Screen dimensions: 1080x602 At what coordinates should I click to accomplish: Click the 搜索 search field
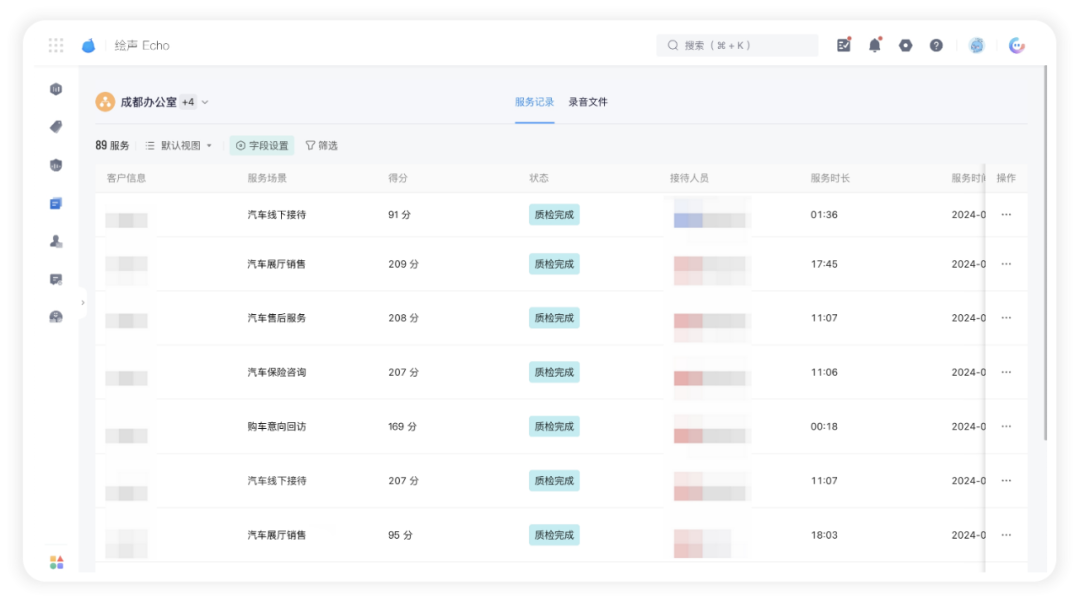[x=737, y=45]
